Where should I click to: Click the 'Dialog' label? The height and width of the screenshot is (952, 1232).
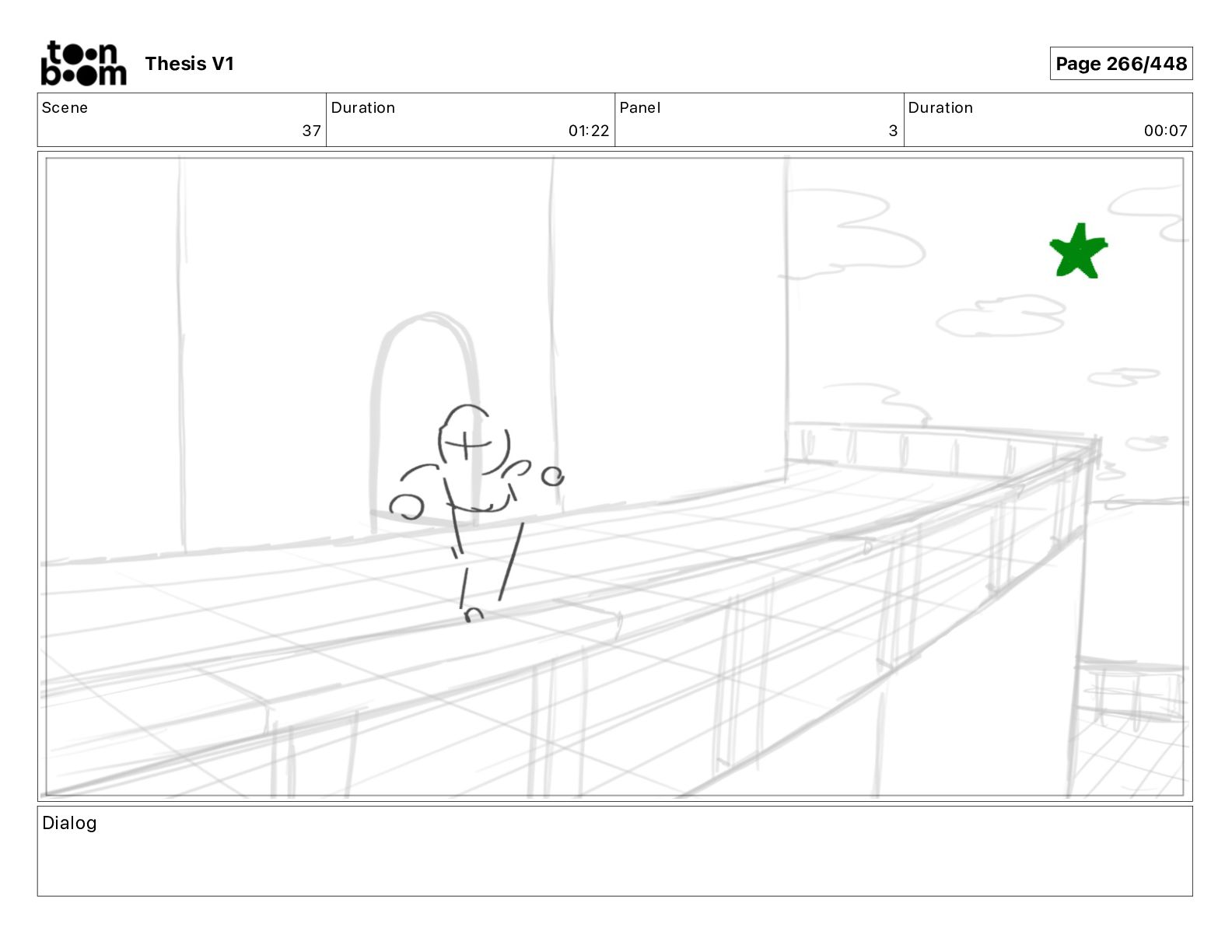69,823
